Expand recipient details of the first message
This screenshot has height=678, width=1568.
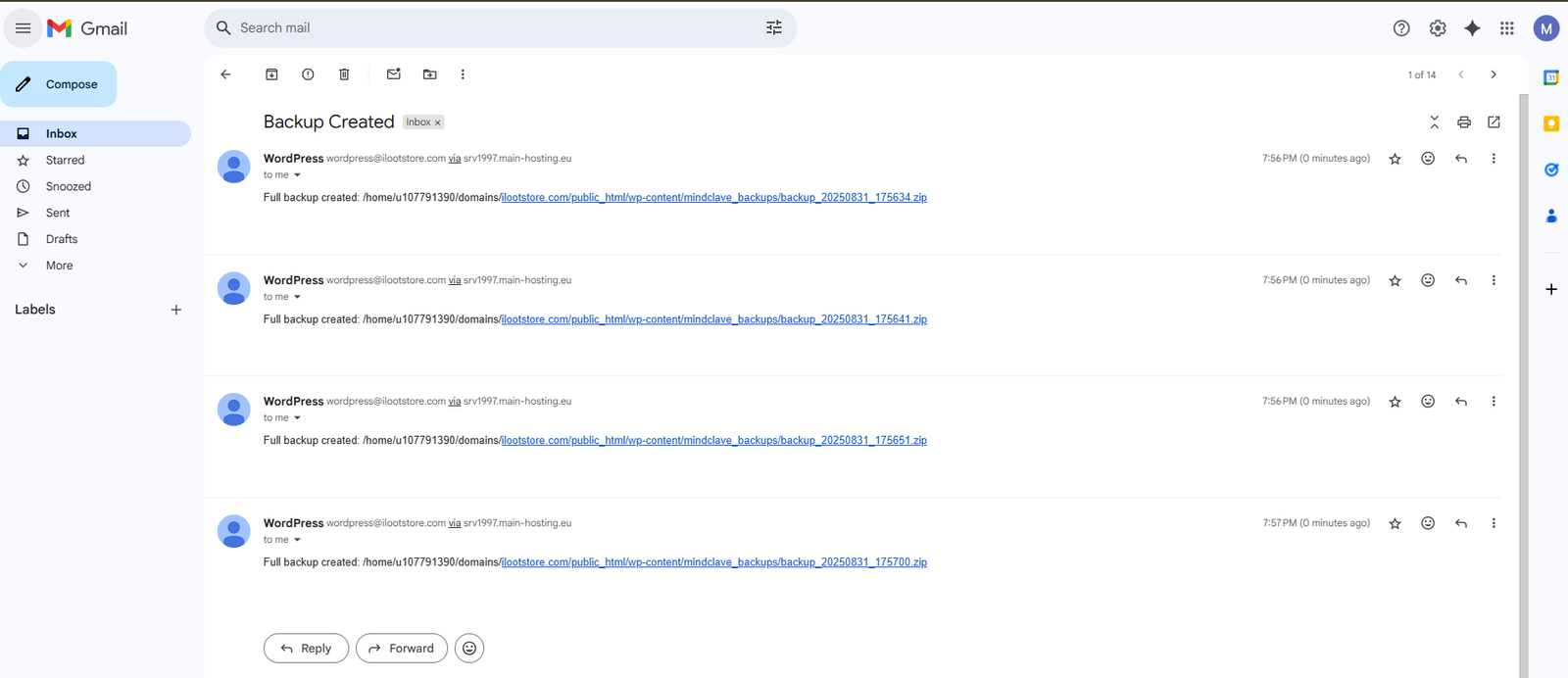(297, 175)
